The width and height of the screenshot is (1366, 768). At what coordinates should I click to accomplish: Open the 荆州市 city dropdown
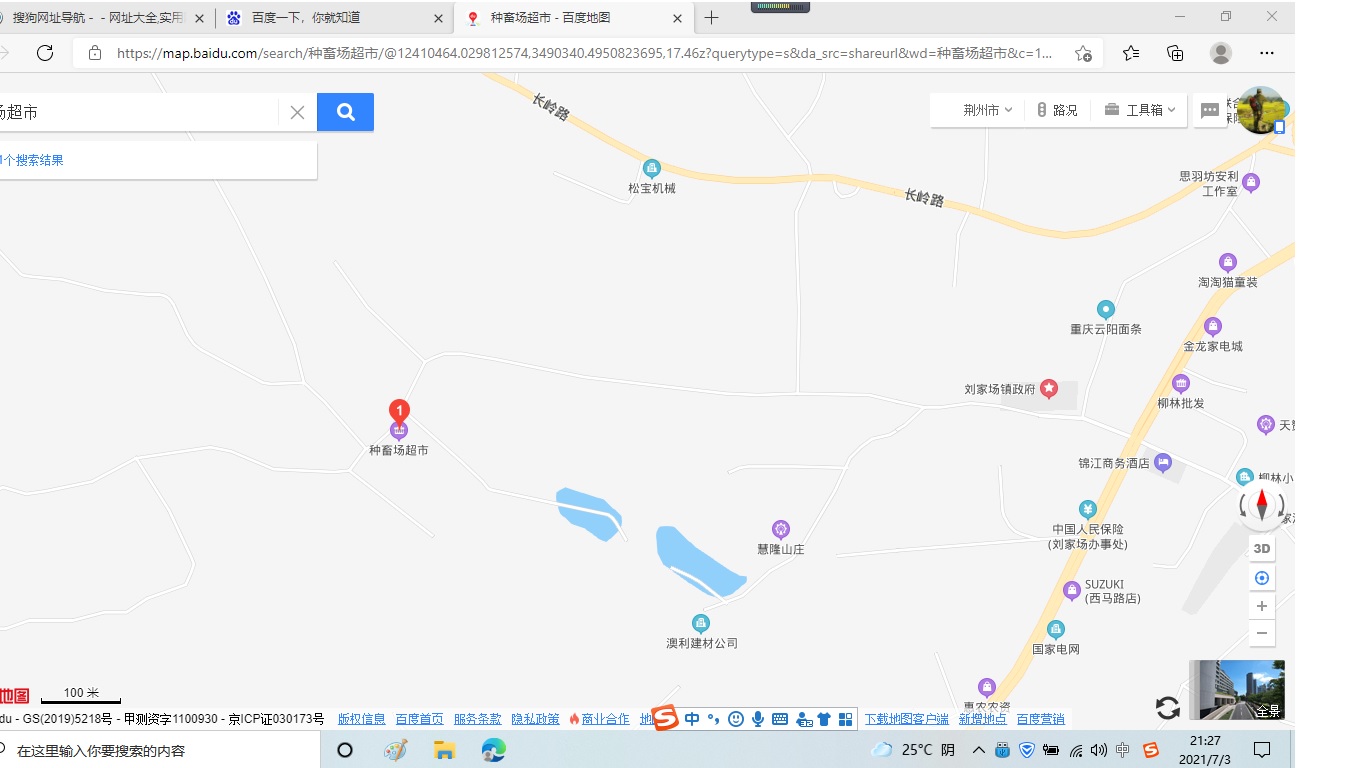click(975, 110)
